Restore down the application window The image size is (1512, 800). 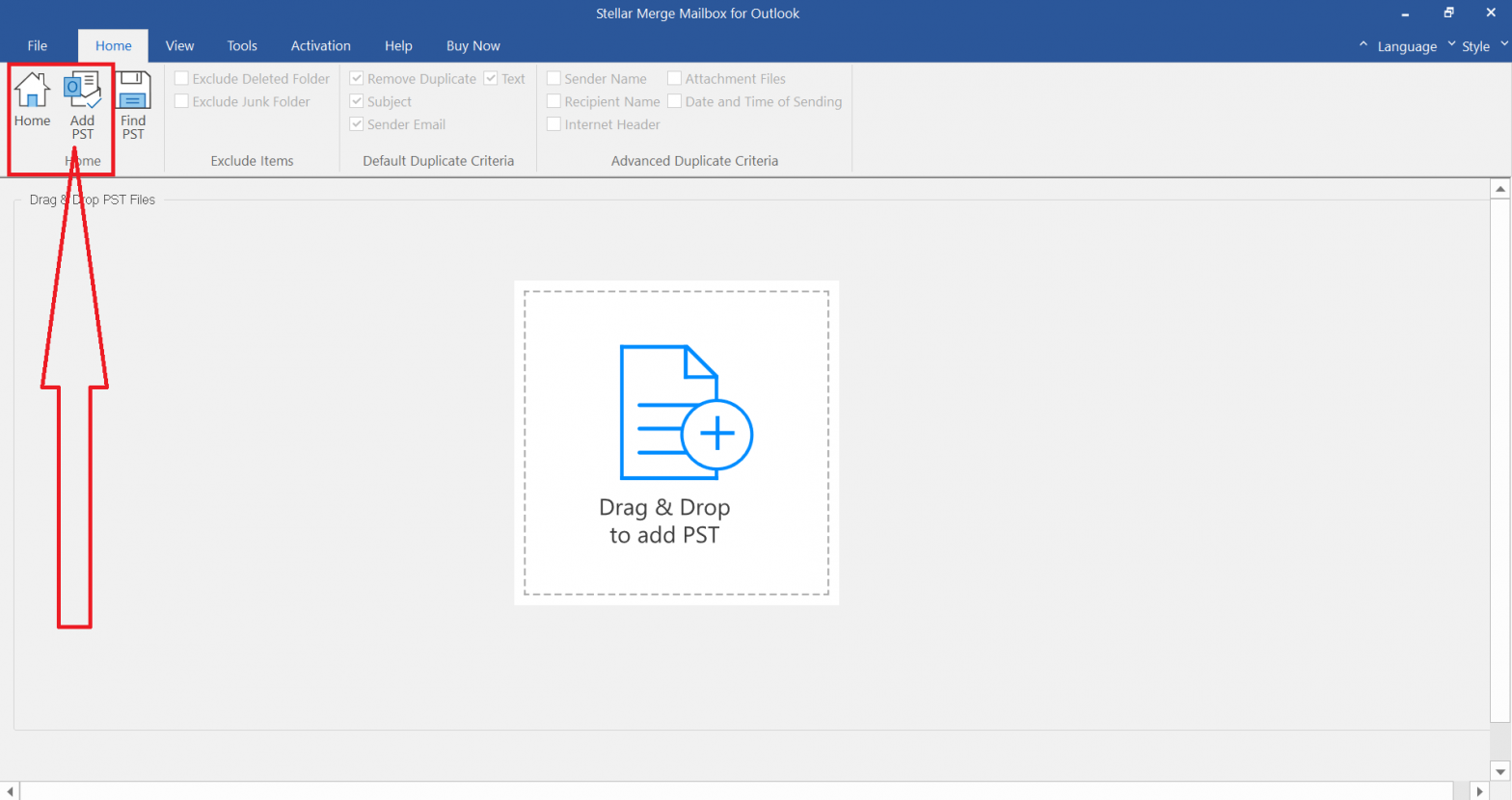[1448, 13]
